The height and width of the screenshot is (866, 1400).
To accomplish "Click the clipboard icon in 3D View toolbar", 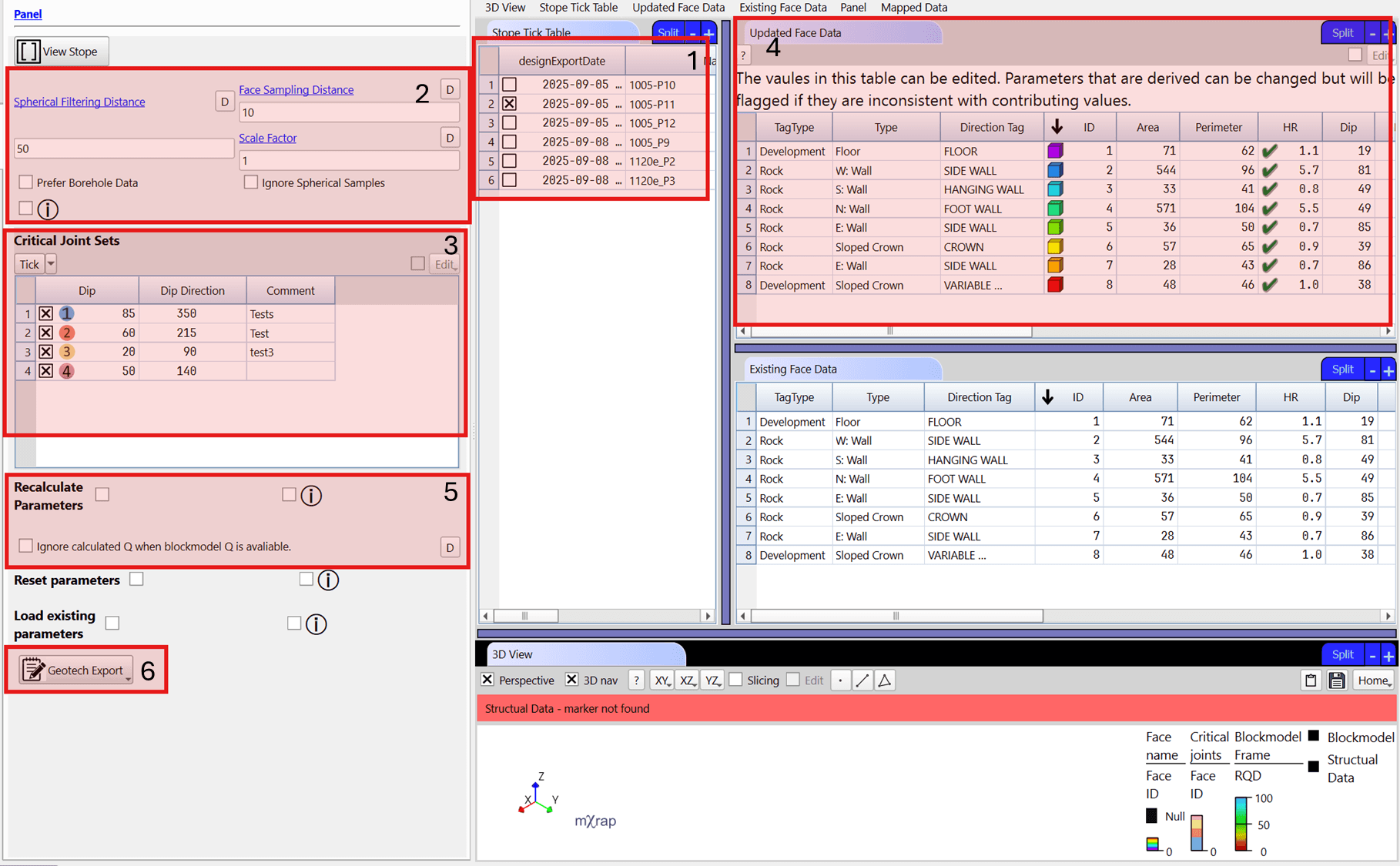I will tap(1311, 680).
